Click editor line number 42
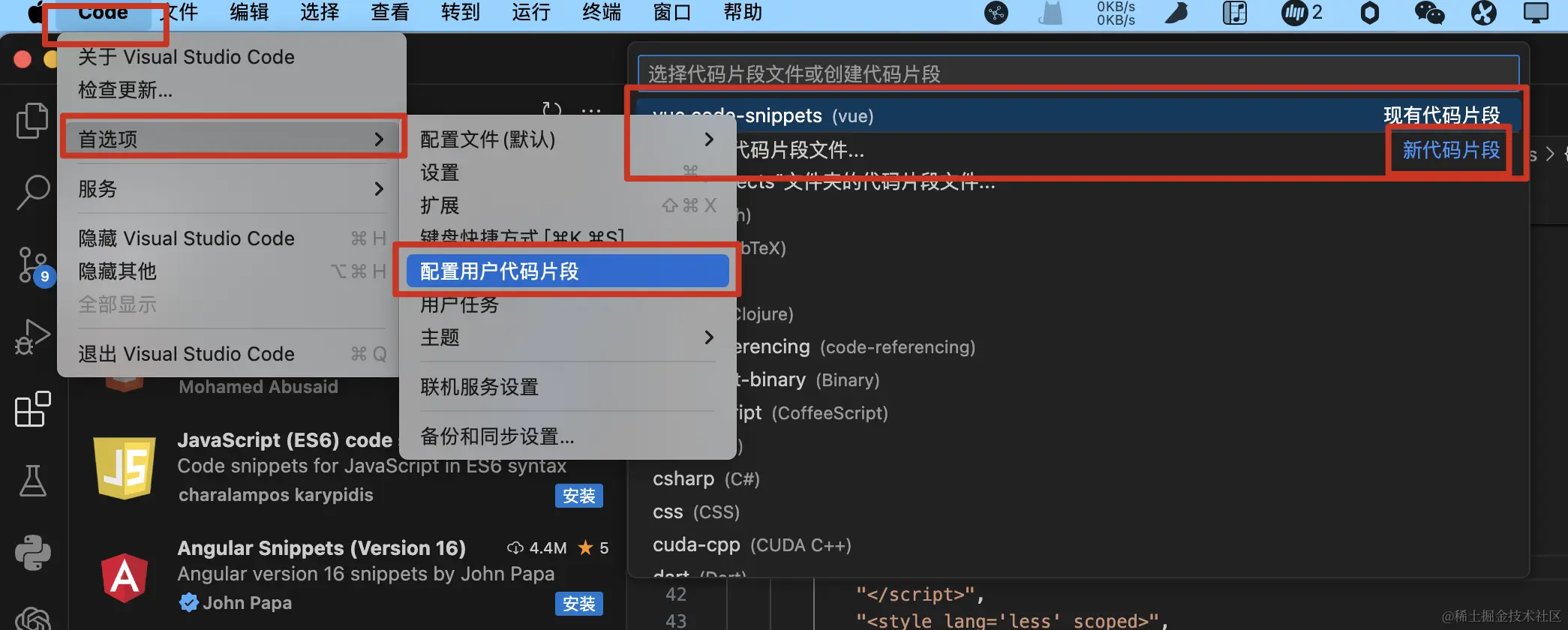 click(676, 594)
